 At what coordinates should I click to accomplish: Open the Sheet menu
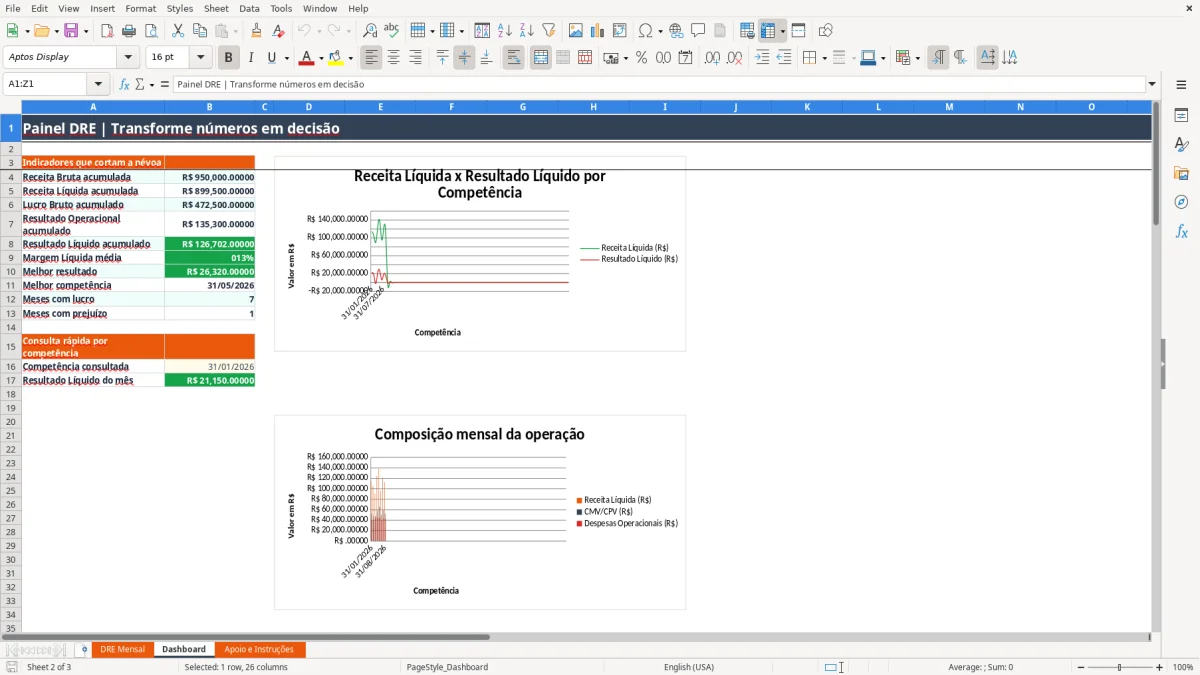pyautogui.click(x=216, y=8)
